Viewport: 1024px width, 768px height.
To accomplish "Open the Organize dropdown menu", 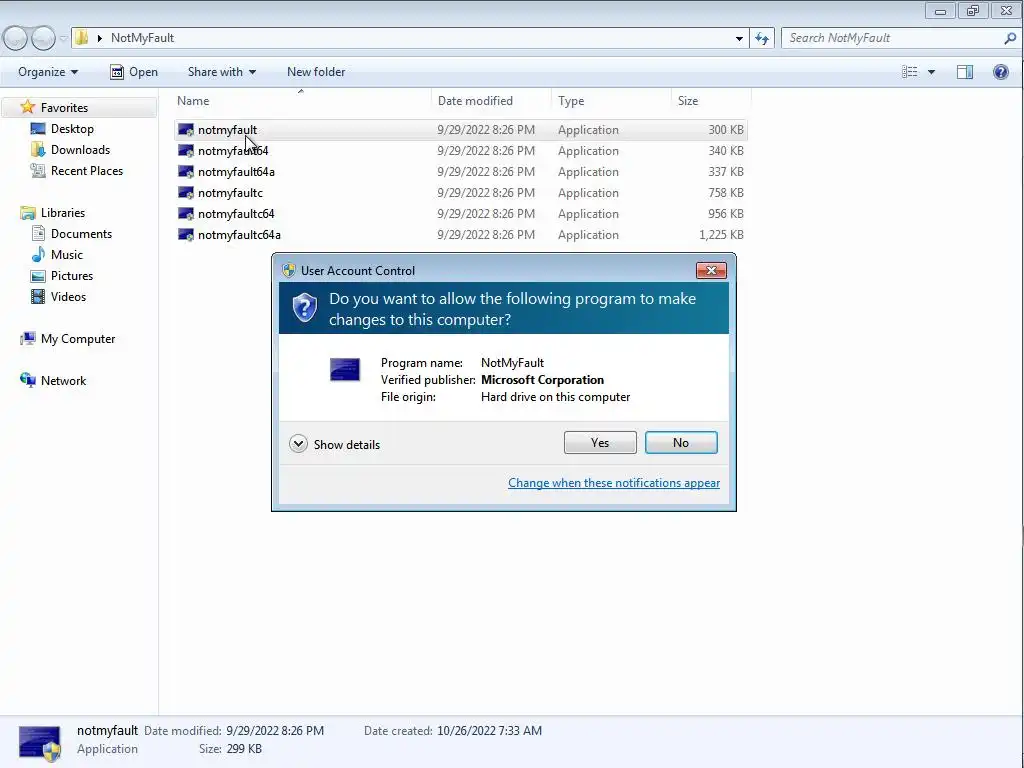I will tap(48, 72).
